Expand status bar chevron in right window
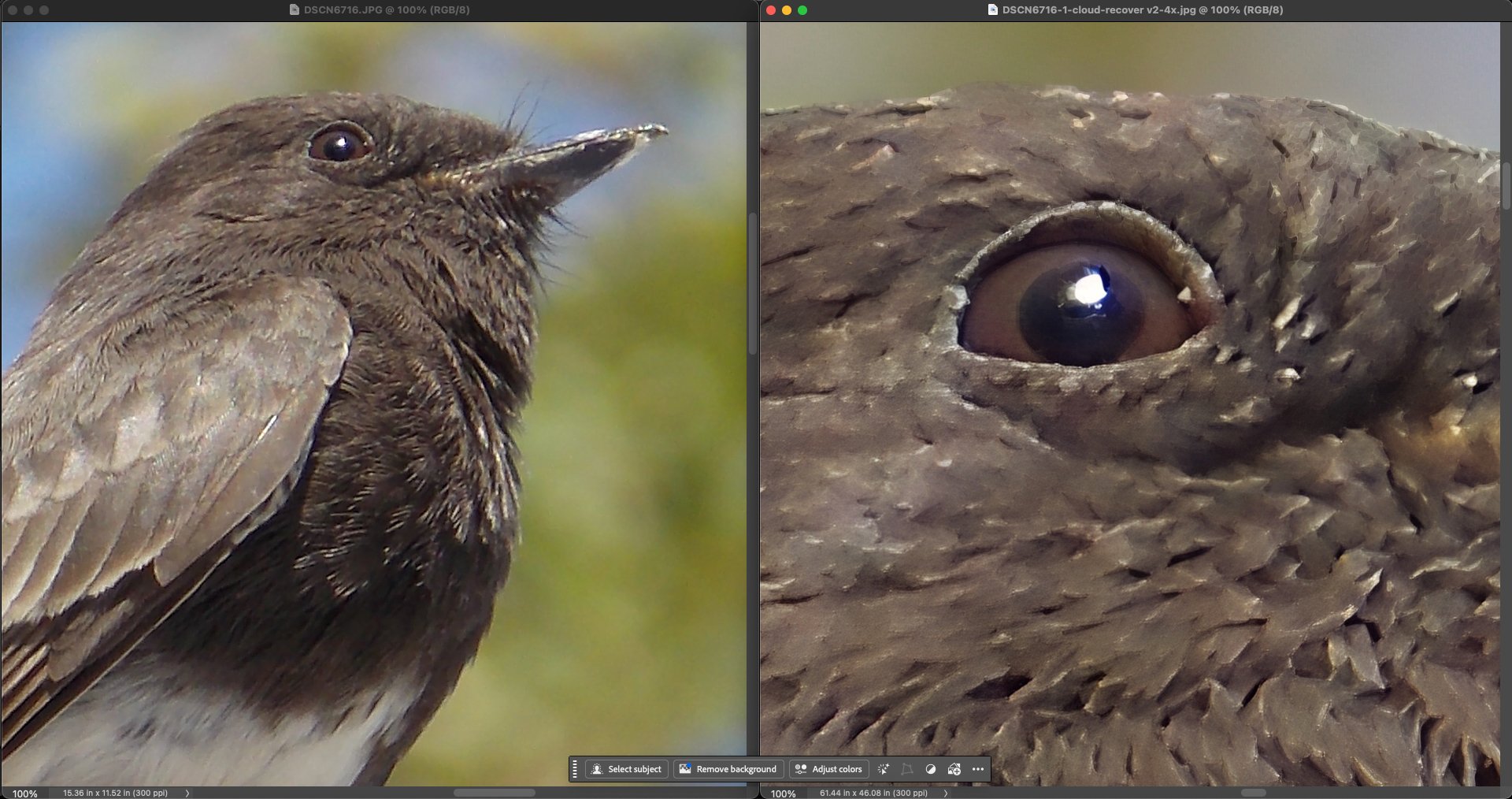Viewport: 1512px width, 799px height. coord(946,793)
